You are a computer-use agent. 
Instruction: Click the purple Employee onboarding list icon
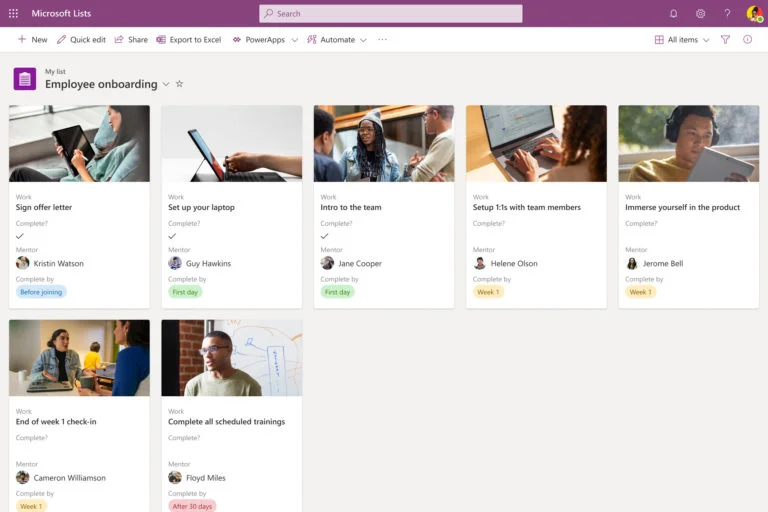(24, 79)
